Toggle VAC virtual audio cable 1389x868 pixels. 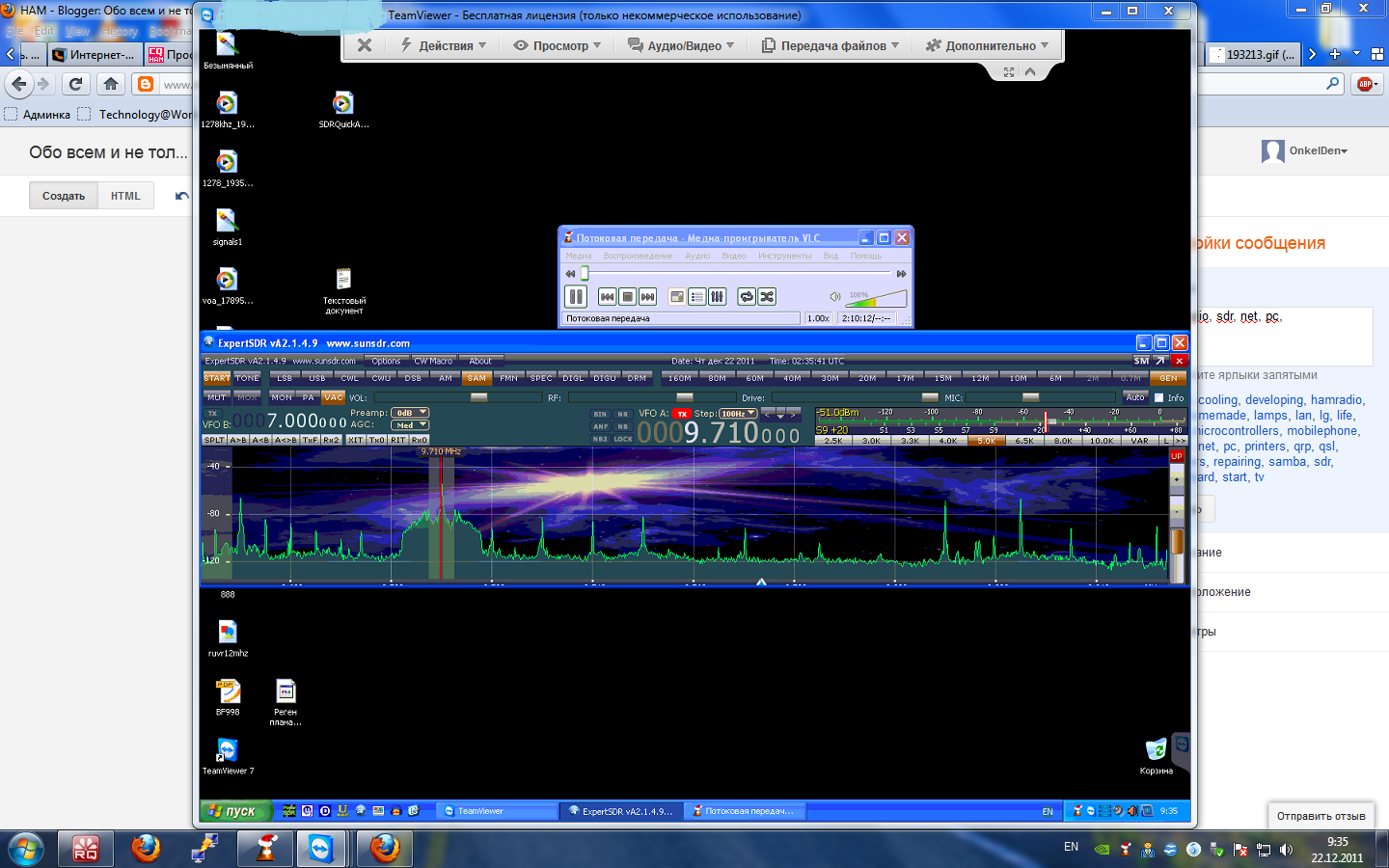(334, 397)
